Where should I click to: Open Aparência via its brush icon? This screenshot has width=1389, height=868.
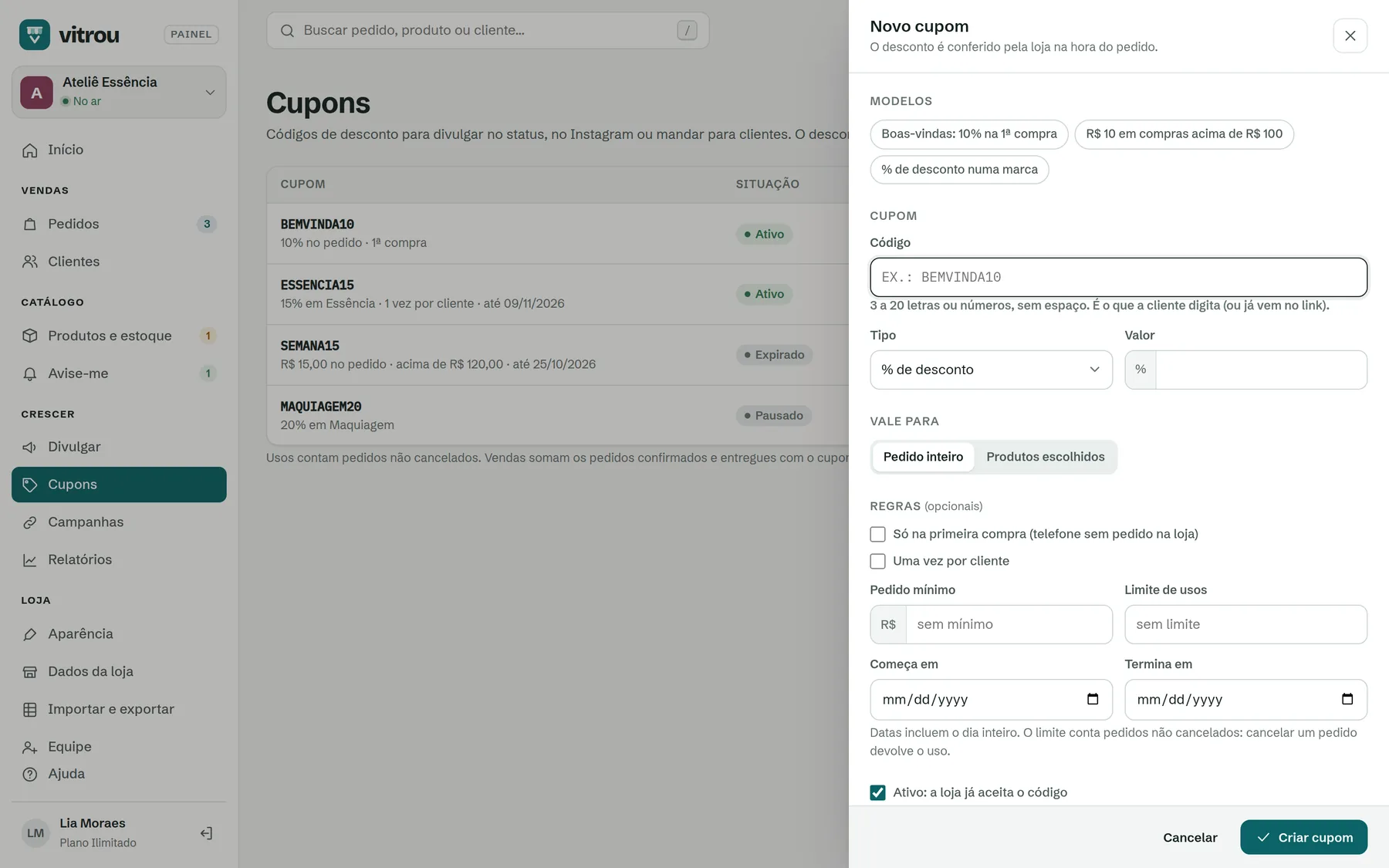(x=30, y=634)
